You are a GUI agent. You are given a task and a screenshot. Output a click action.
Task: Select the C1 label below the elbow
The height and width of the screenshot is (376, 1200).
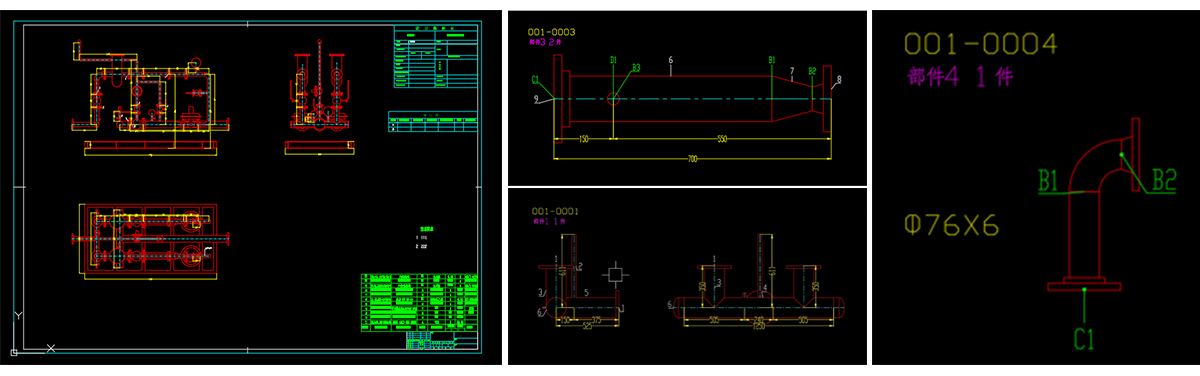1085,339
